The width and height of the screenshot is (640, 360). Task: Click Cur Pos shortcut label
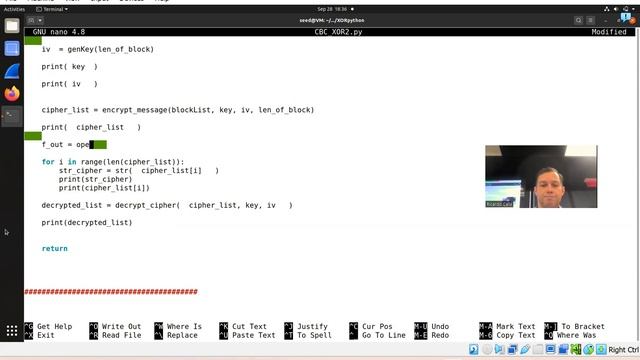(377, 327)
